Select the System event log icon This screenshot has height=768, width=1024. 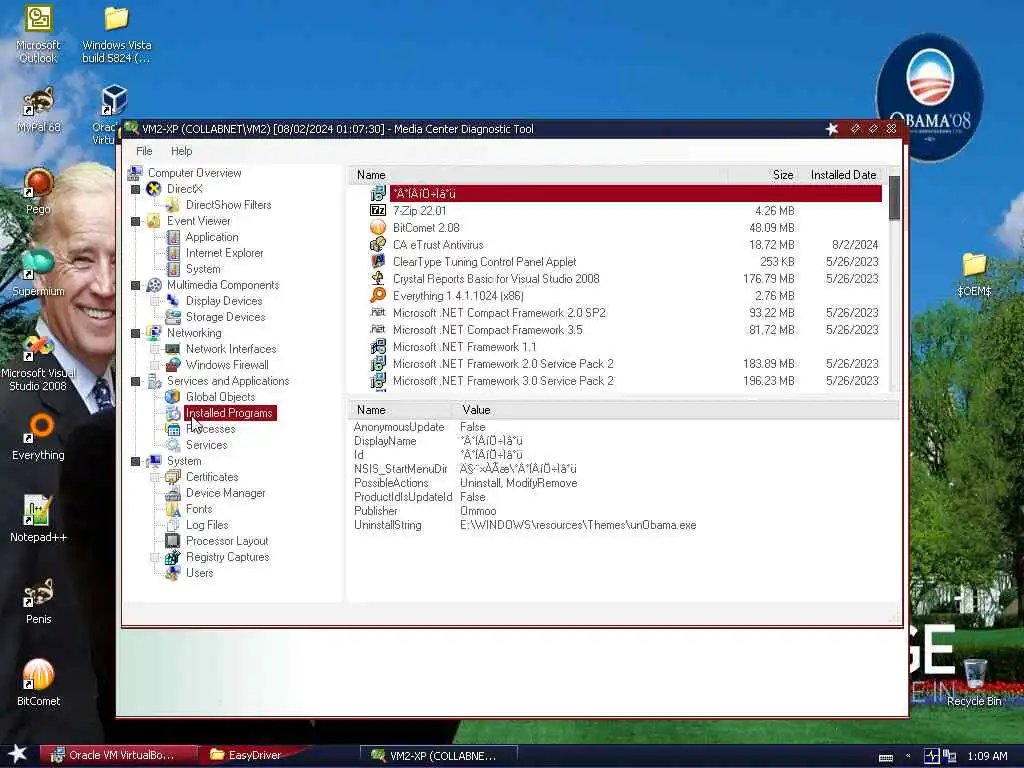(x=172, y=269)
